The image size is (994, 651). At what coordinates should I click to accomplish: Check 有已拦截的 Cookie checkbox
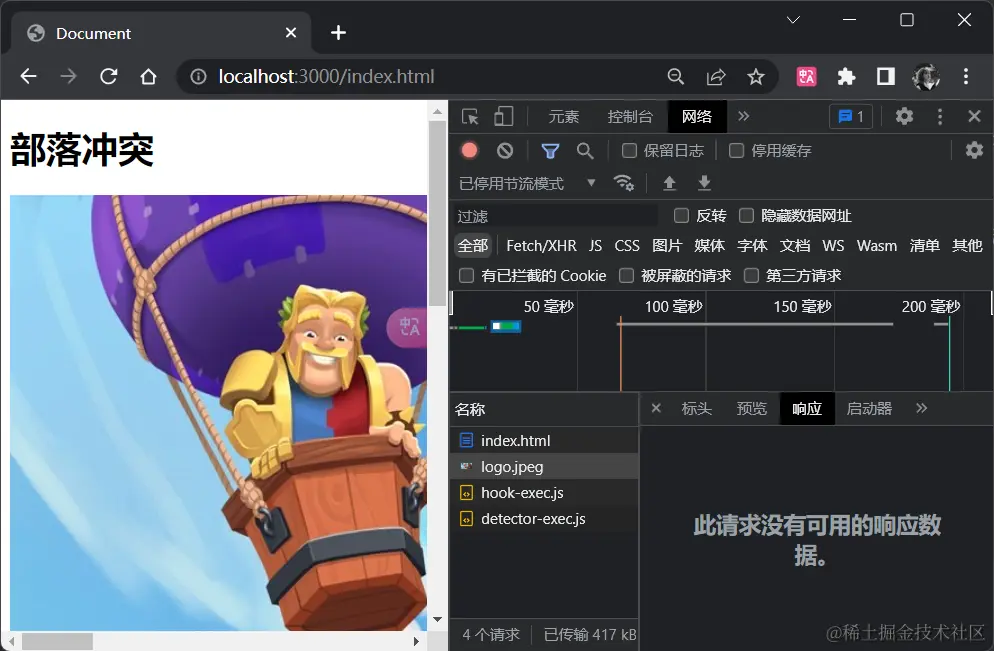click(x=467, y=276)
